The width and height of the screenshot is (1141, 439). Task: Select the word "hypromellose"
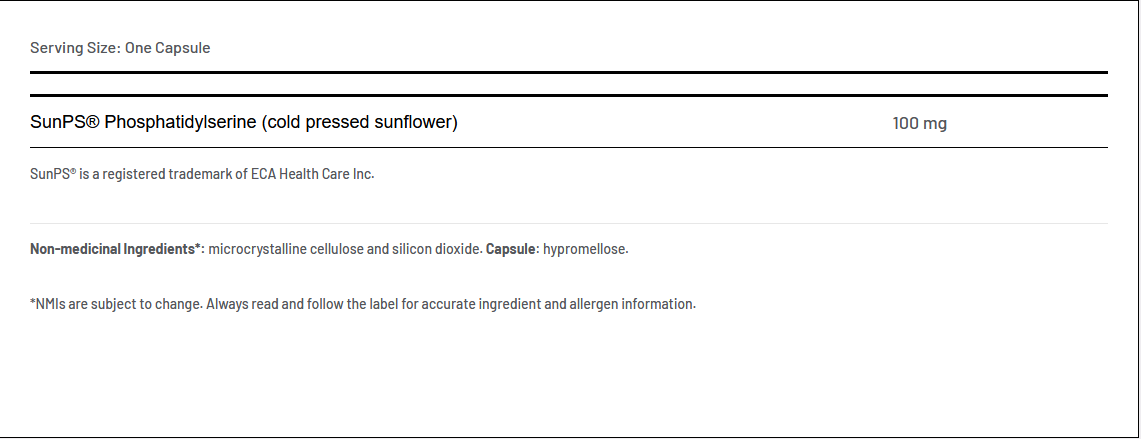585,248
